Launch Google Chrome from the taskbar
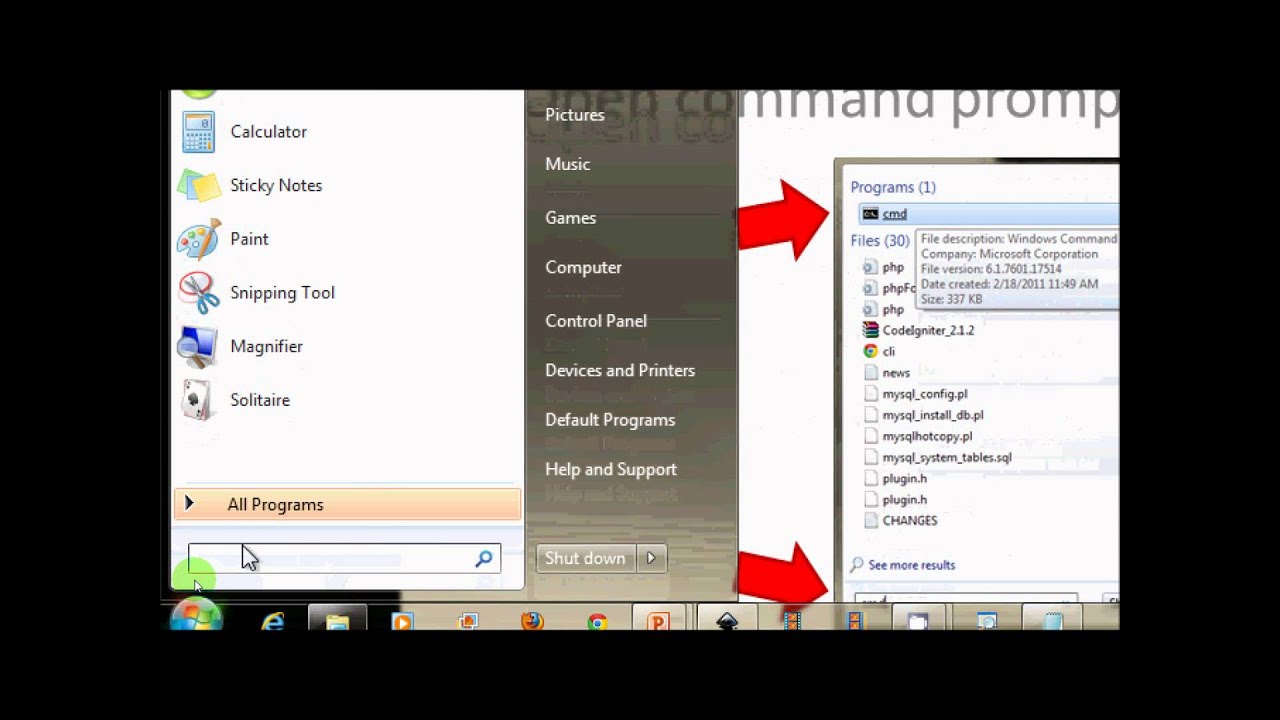This screenshot has height=720, width=1280. point(597,622)
